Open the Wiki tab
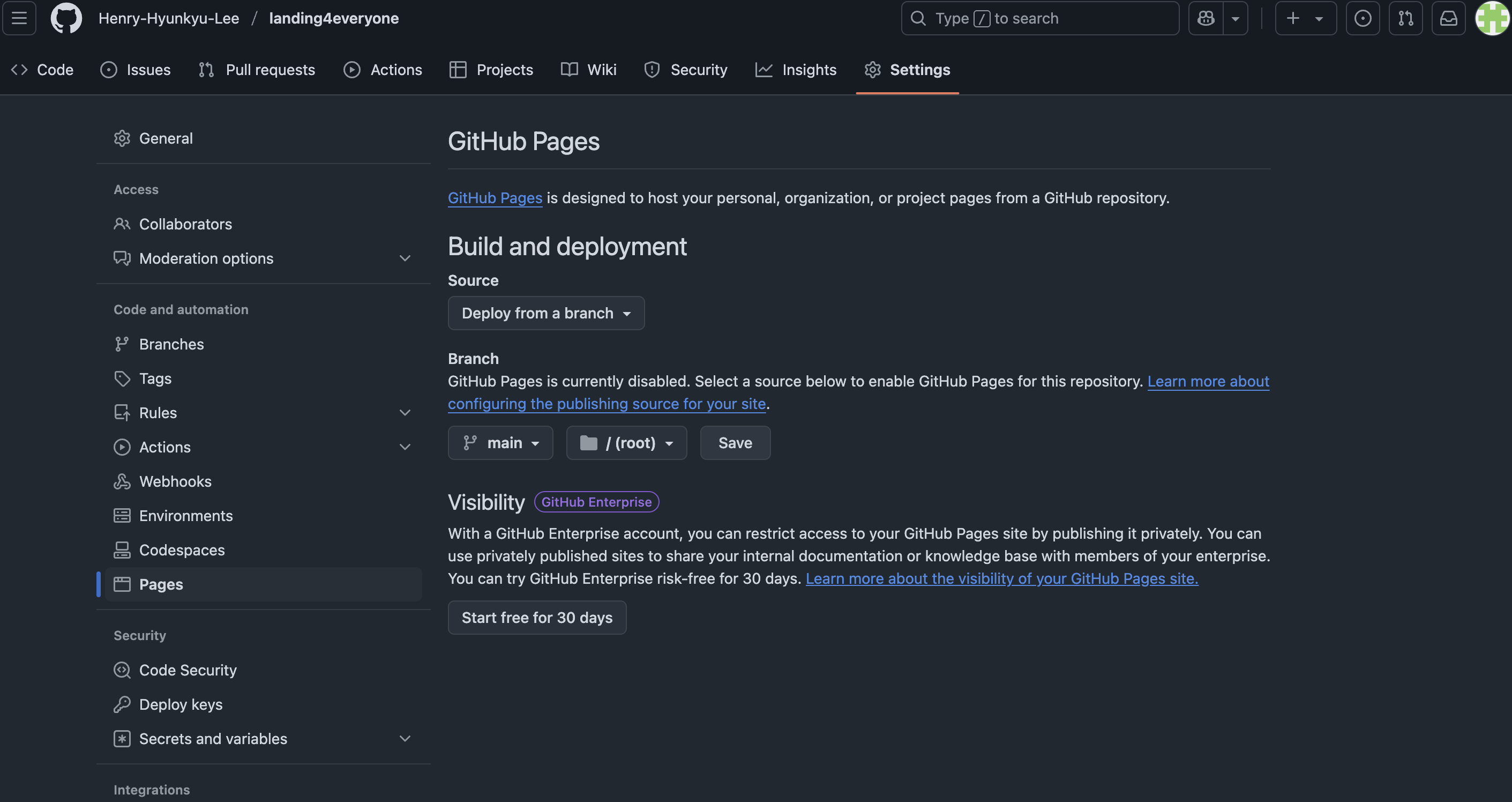 [x=589, y=70]
